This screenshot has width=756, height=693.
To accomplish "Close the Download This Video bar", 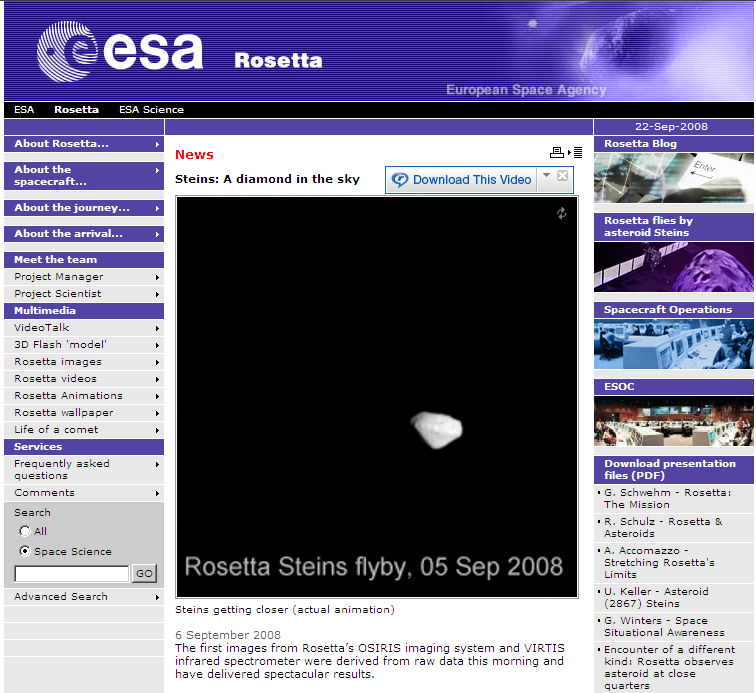I will pyautogui.click(x=563, y=176).
